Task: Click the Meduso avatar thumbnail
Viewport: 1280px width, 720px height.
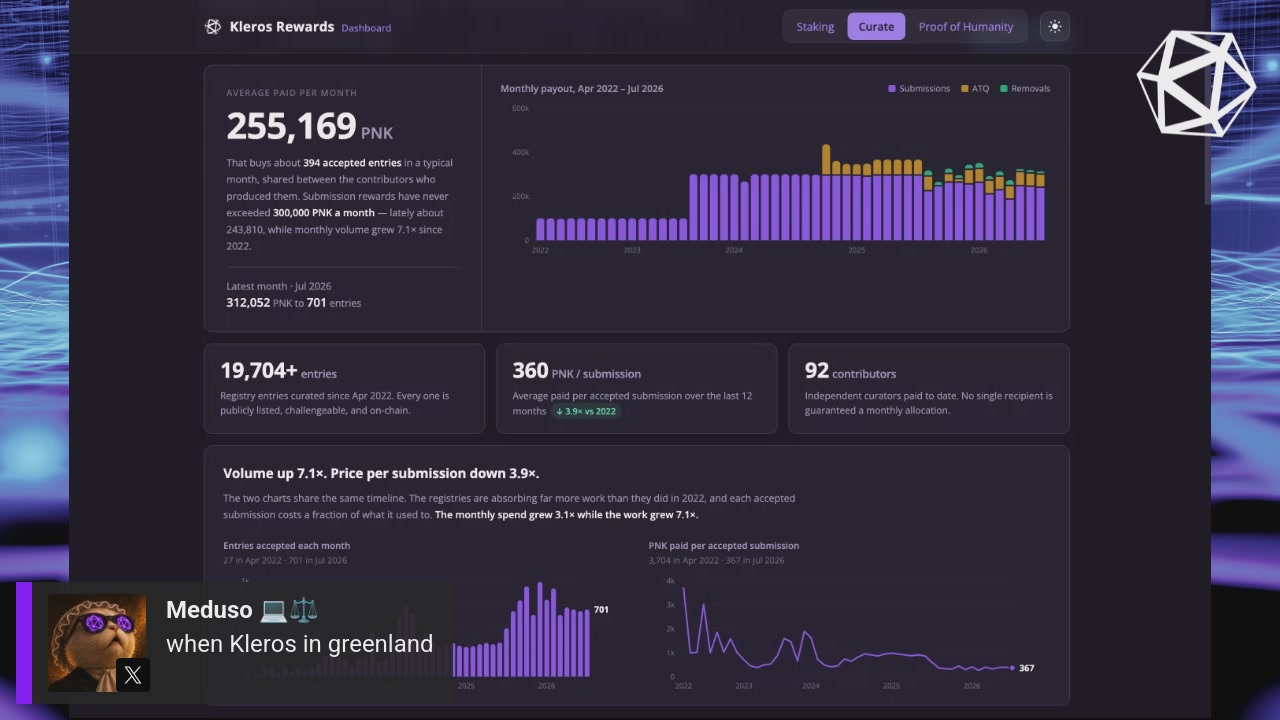Action: click(97, 643)
